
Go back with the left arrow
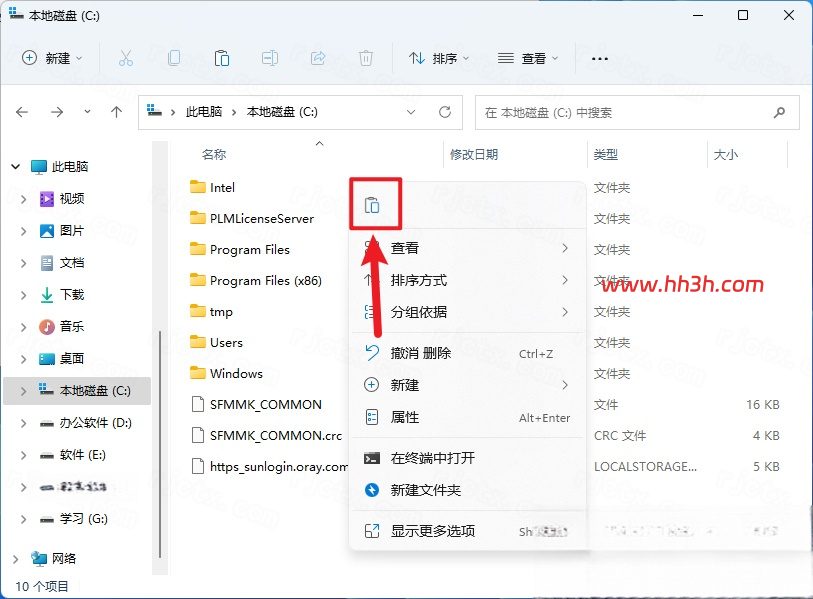tap(22, 112)
